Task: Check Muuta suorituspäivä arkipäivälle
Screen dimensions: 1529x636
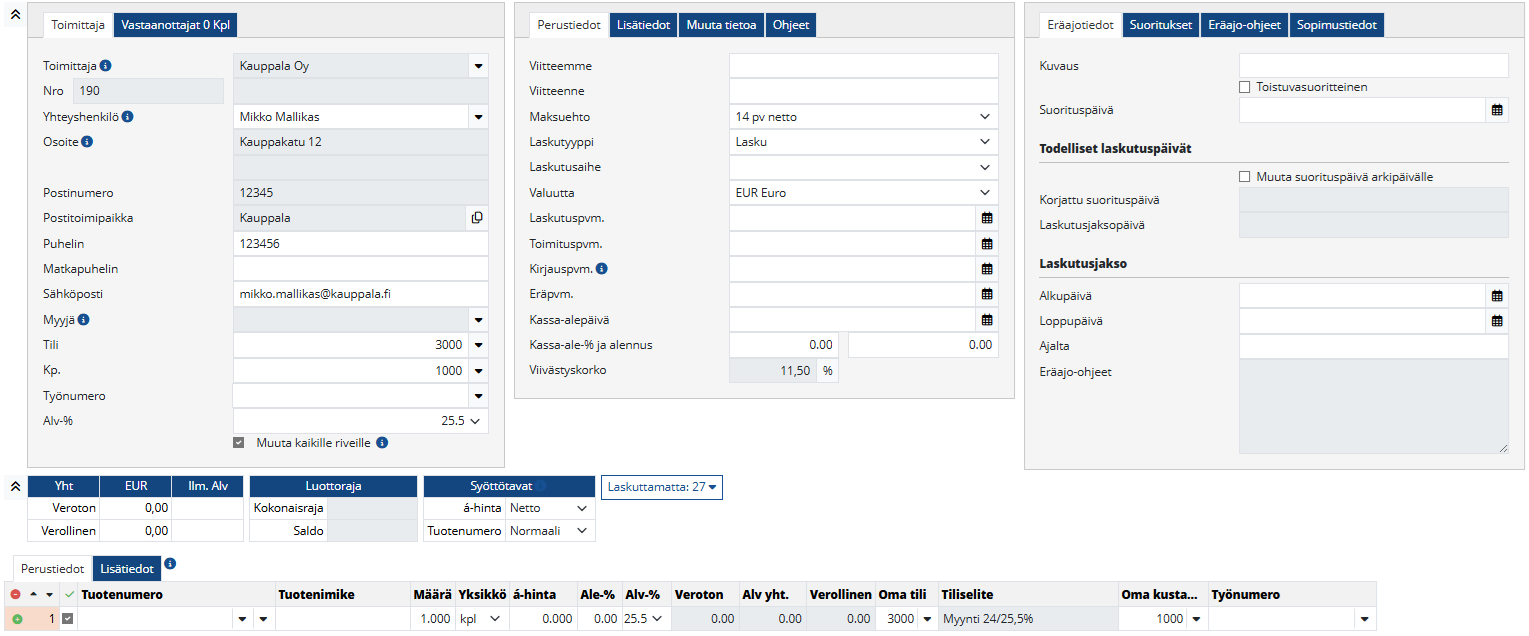Action: [1245, 177]
